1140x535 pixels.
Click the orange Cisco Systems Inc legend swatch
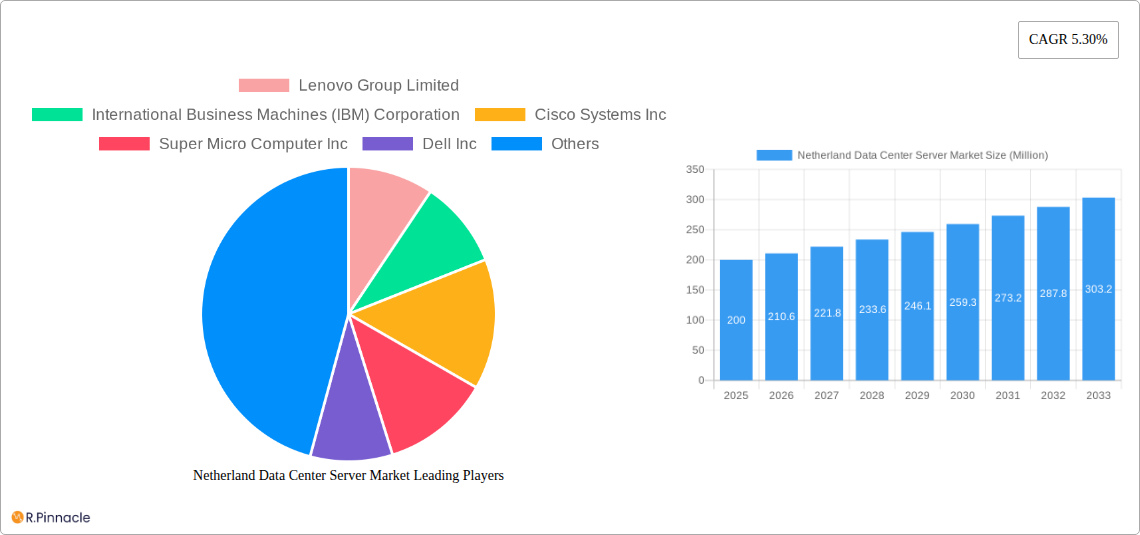500,115
